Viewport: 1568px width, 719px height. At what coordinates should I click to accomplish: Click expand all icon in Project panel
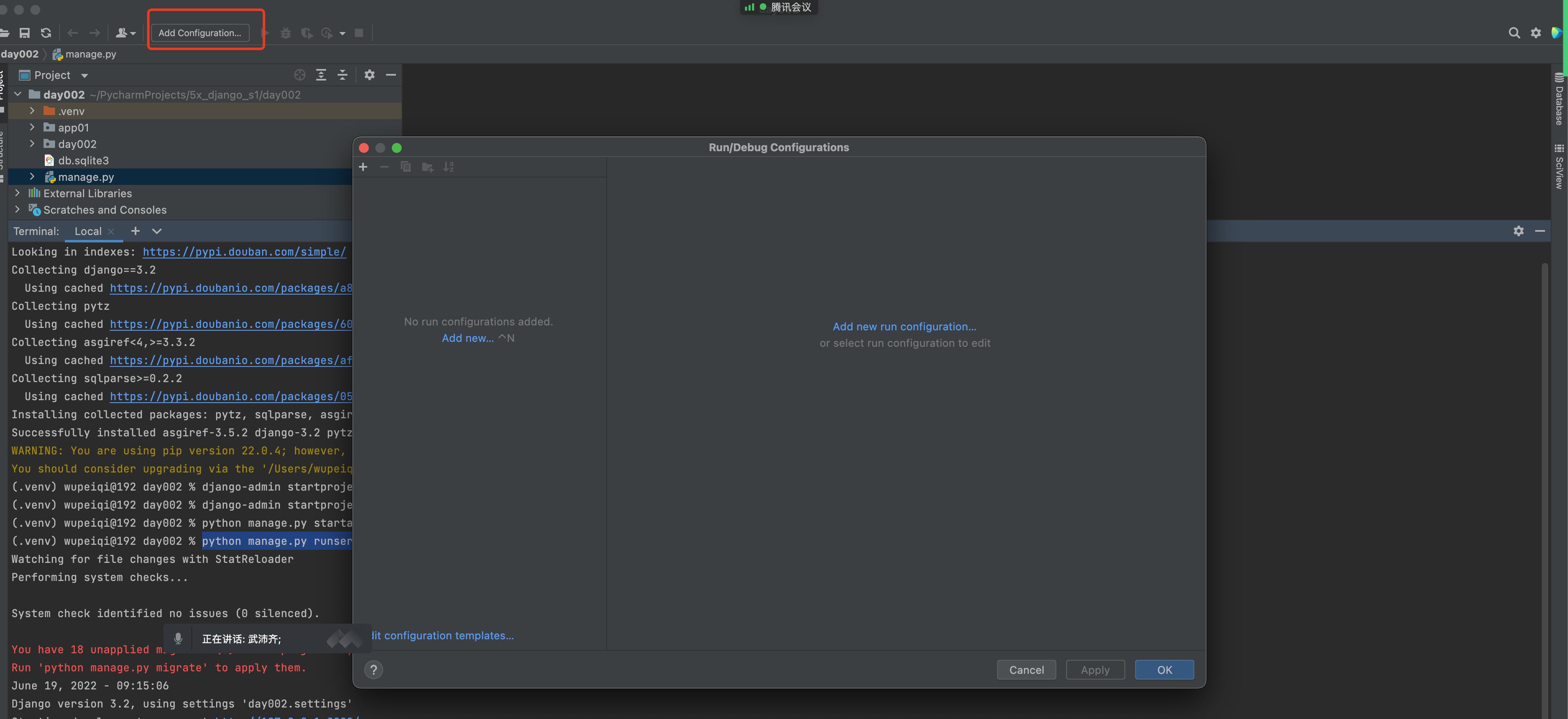(x=322, y=75)
